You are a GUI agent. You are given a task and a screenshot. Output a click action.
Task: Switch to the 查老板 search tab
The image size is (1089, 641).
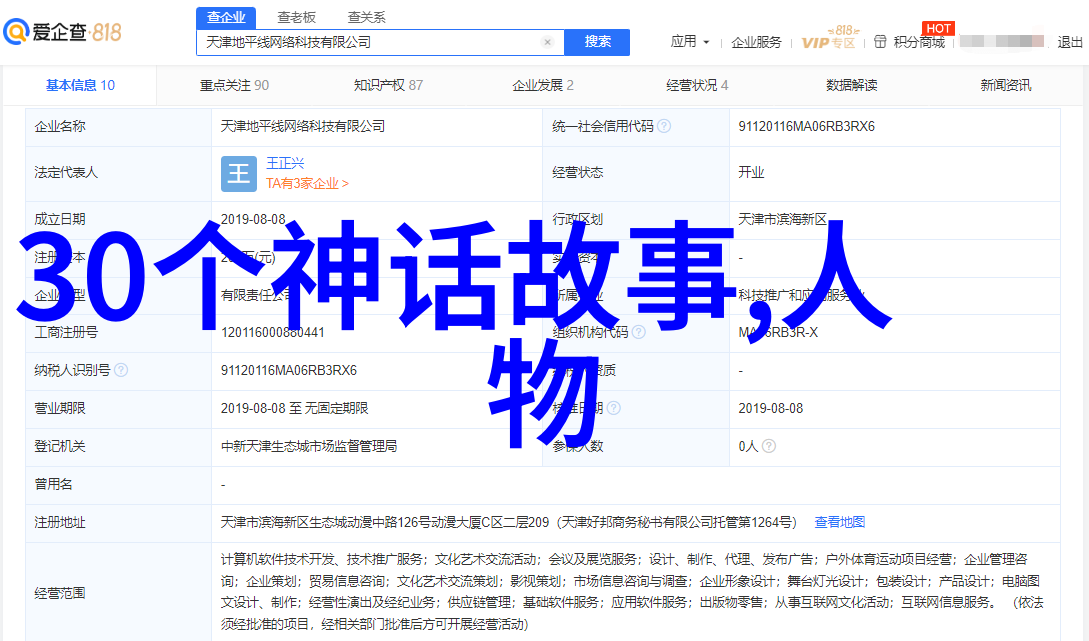click(x=297, y=17)
